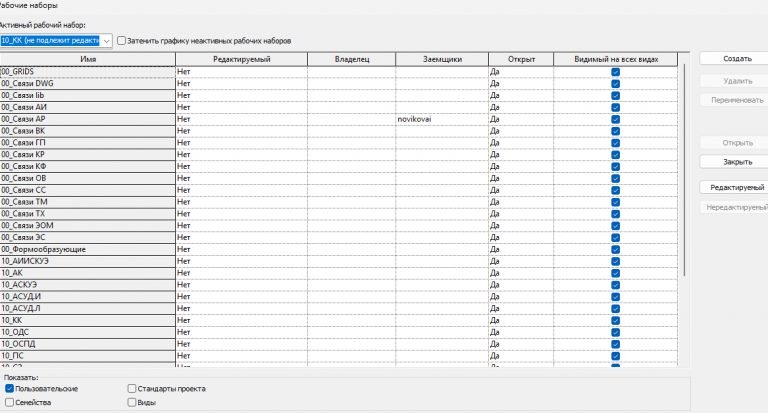
Task: Click the Владелец column header
Action: point(352,59)
